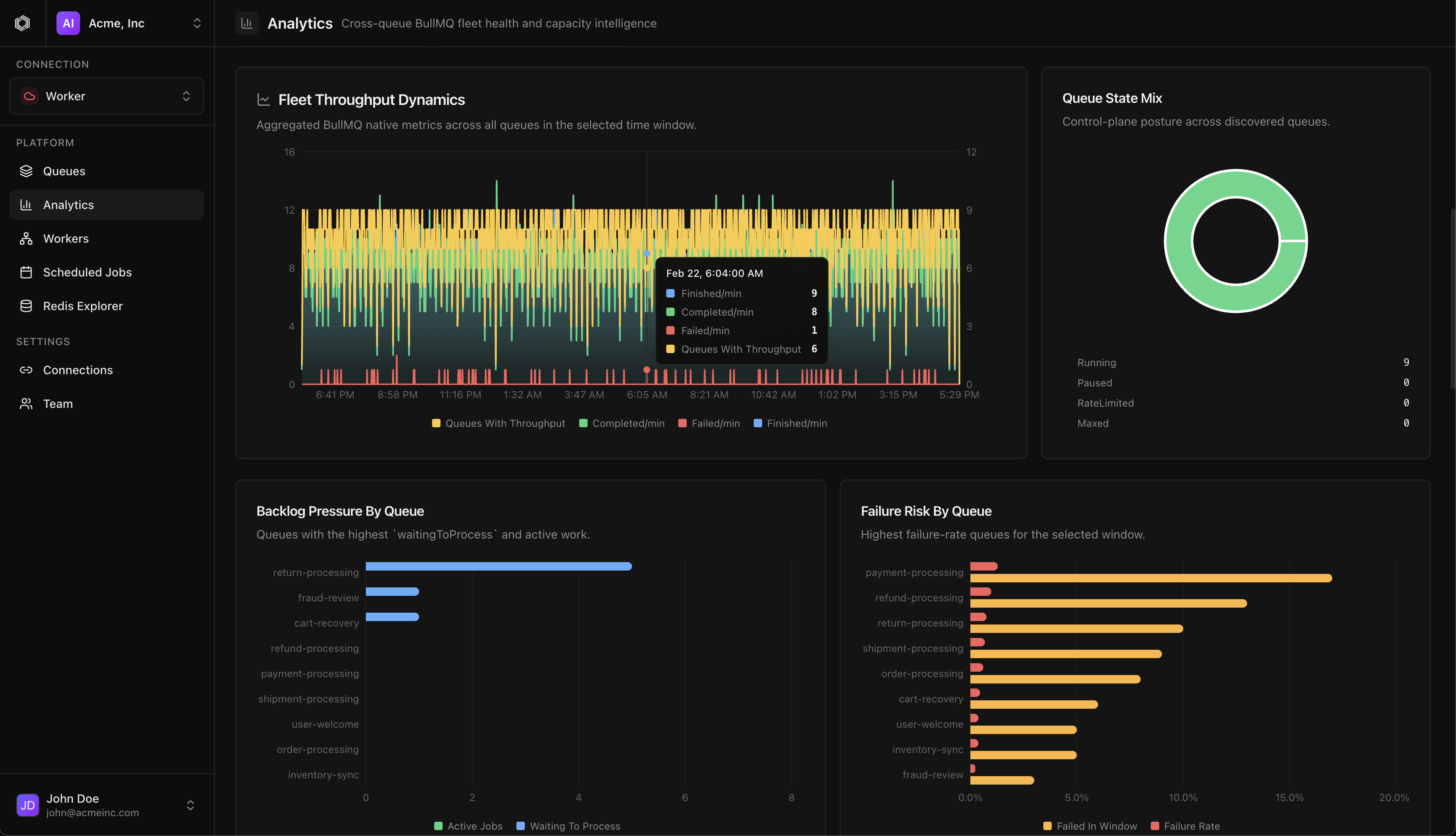1456x836 pixels.
Task: Toggle the Failure Rate legend item
Action: pos(1185,825)
